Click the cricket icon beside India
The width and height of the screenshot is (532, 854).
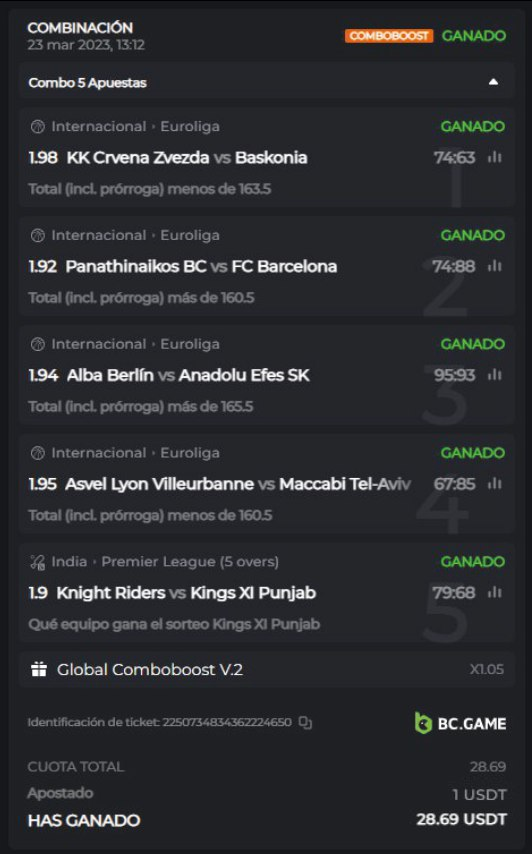coord(38,562)
